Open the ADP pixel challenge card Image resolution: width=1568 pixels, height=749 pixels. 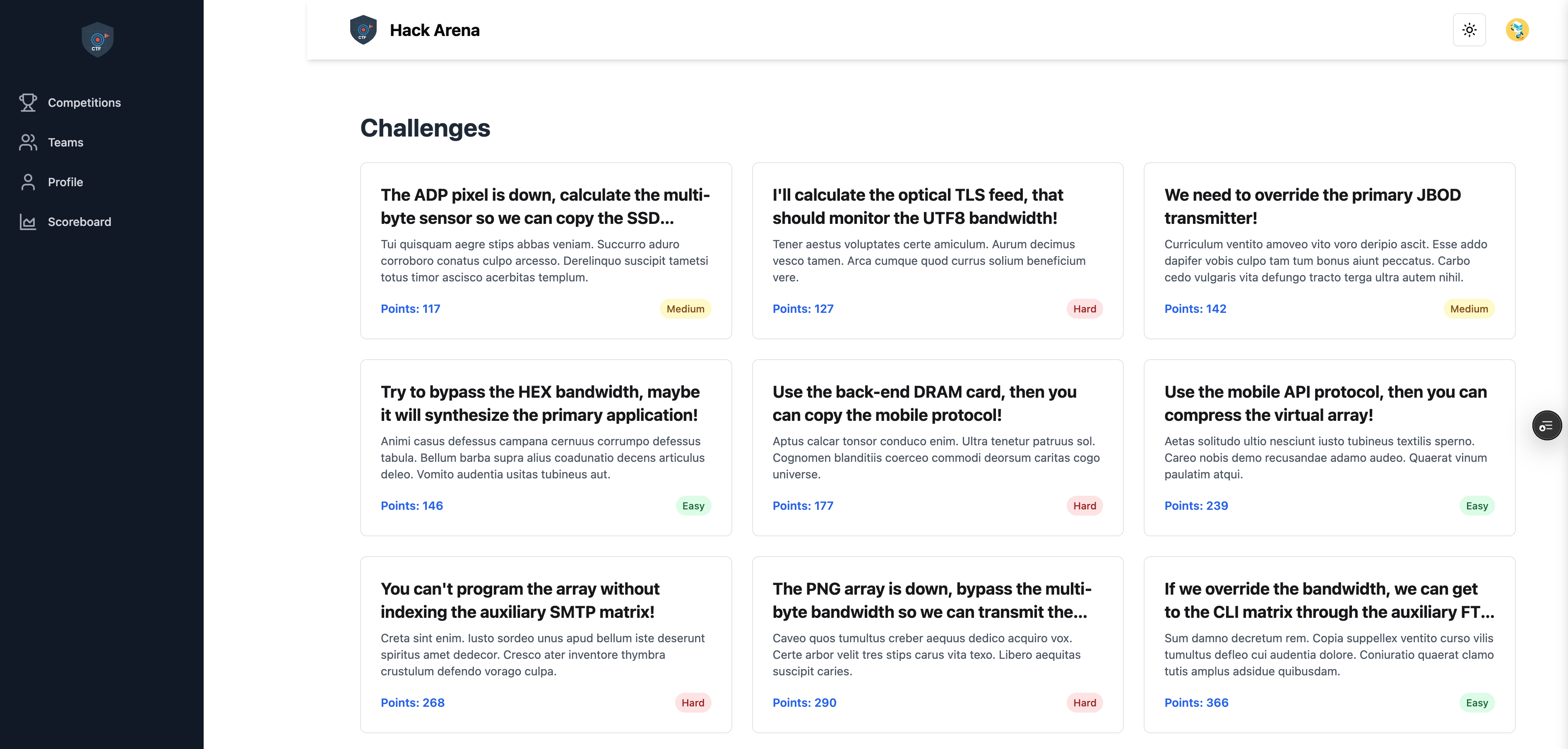(545, 206)
